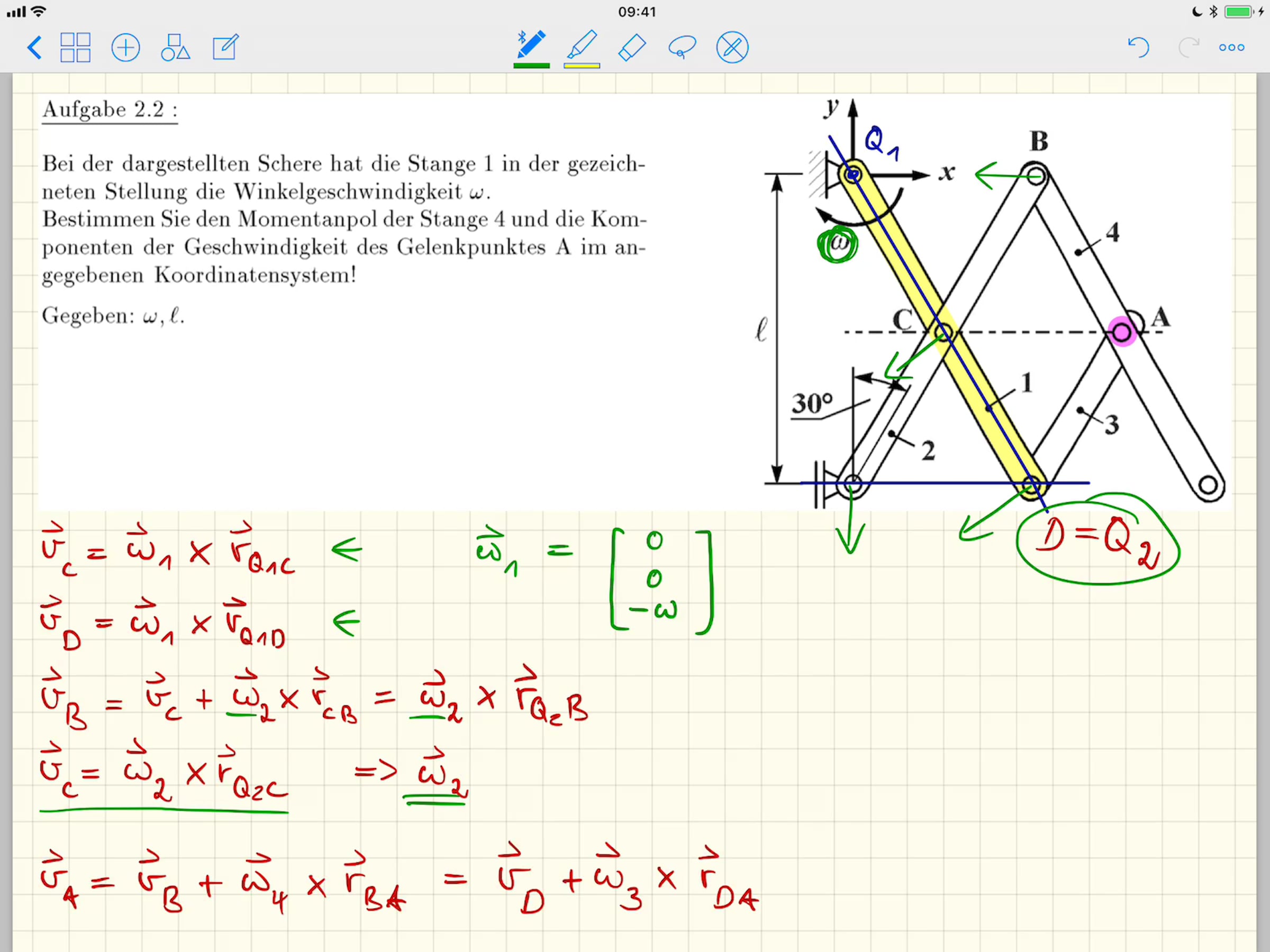1270x952 pixels.
Task: Tap the battery indicator in status bar
Action: click(x=1238, y=12)
